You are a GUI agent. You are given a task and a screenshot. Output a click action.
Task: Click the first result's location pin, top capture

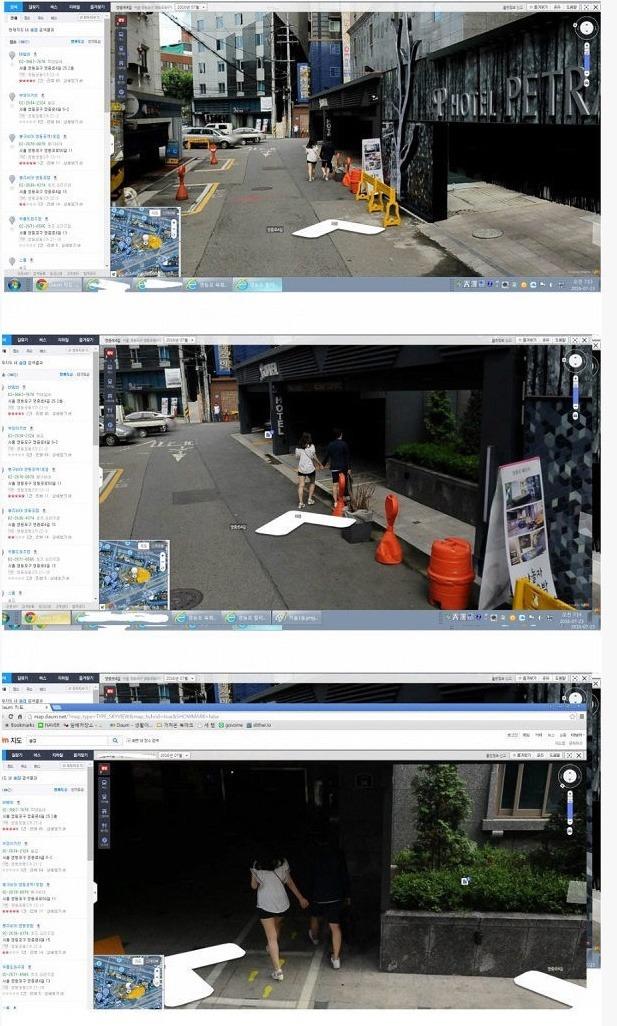[12, 56]
